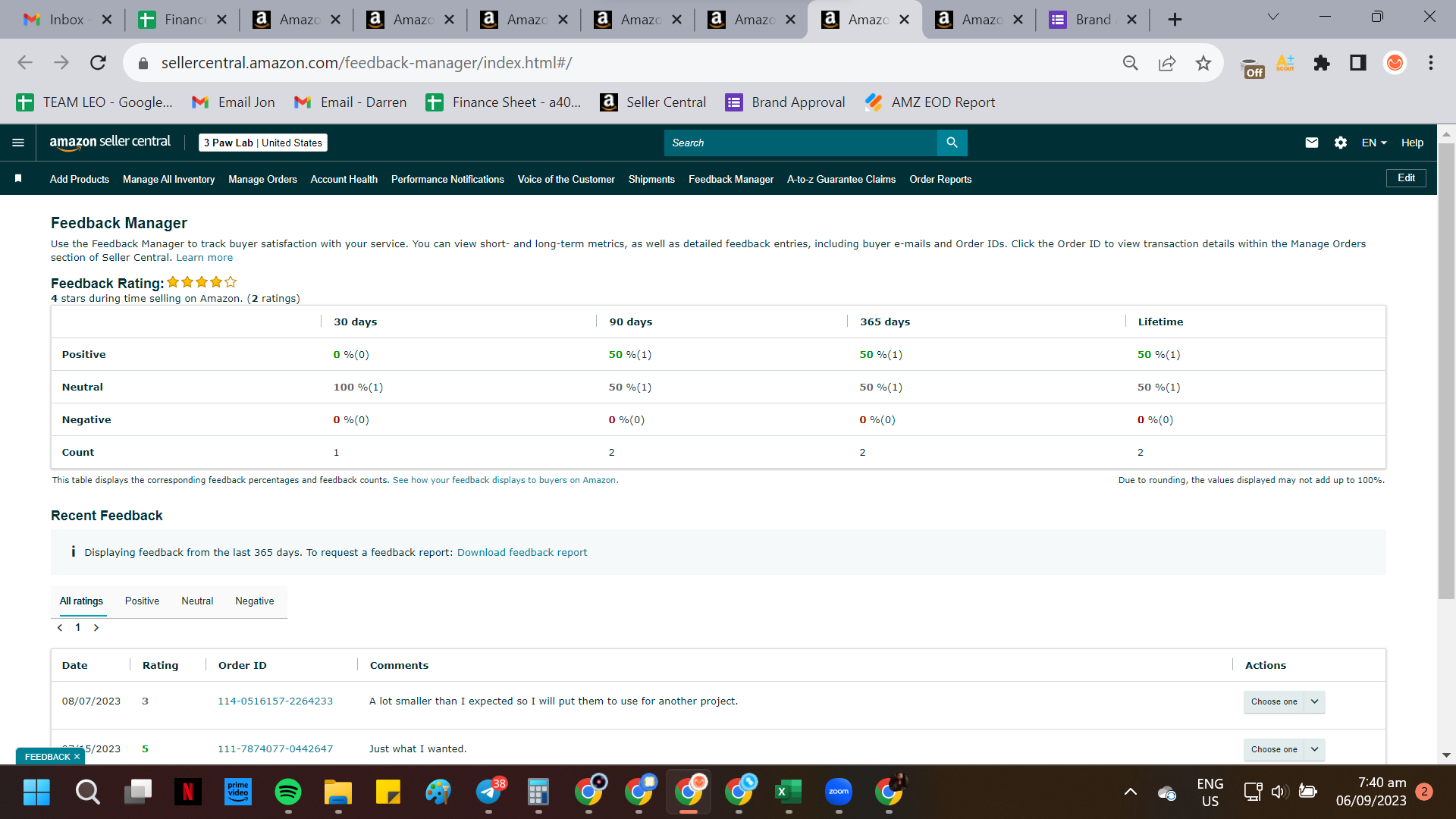Open the mail messages icon
The width and height of the screenshot is (1456, 819).
1312,143
